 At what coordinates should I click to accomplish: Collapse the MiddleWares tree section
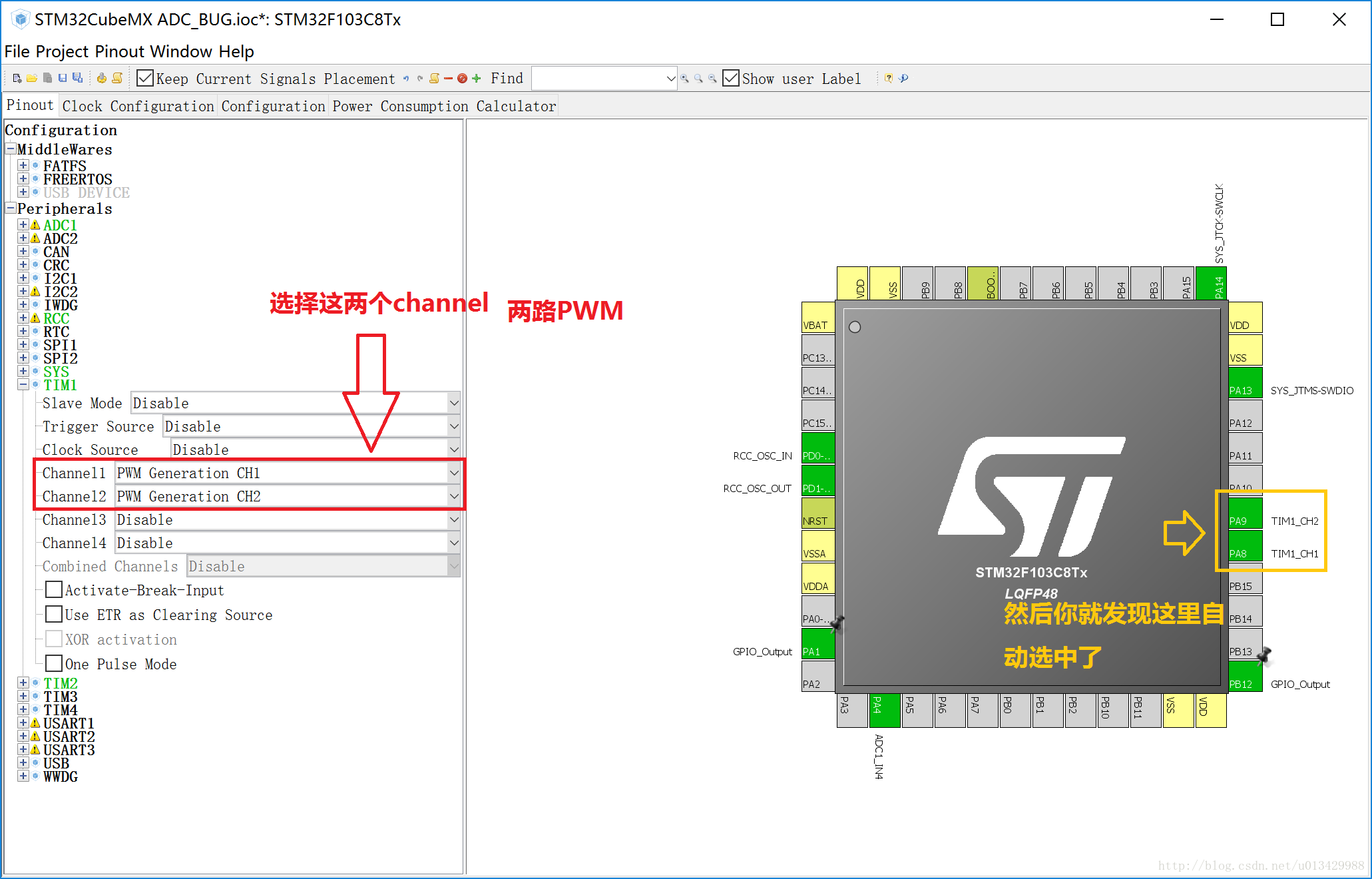(11, 148)
